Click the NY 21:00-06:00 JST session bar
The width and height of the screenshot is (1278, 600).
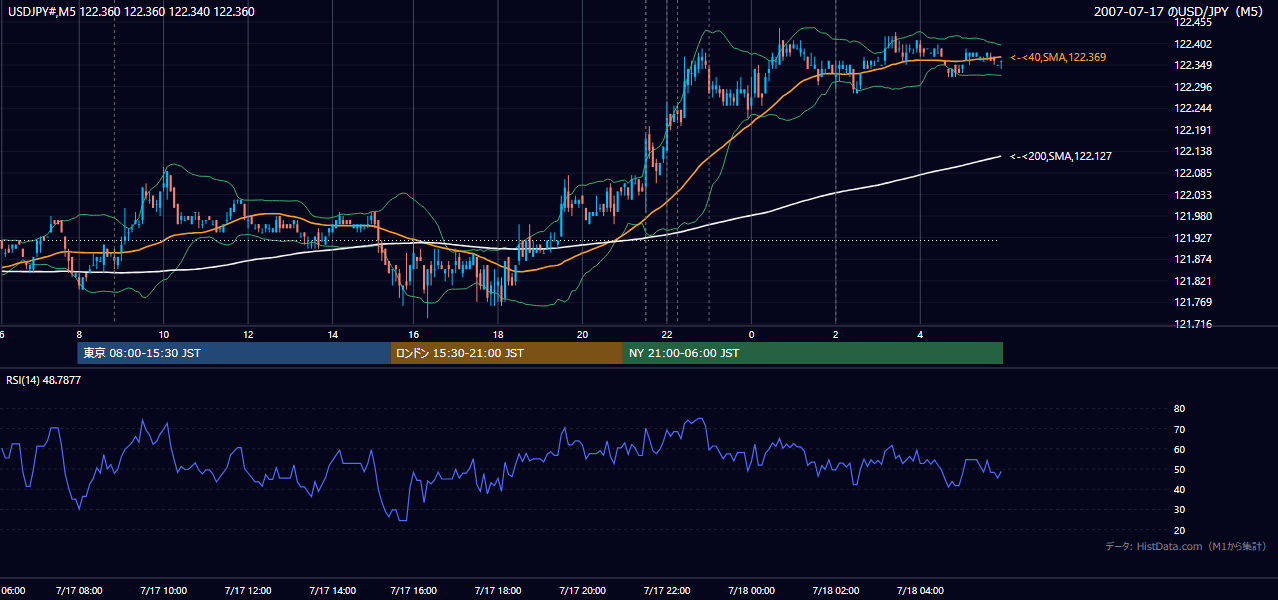coord(813,353)
